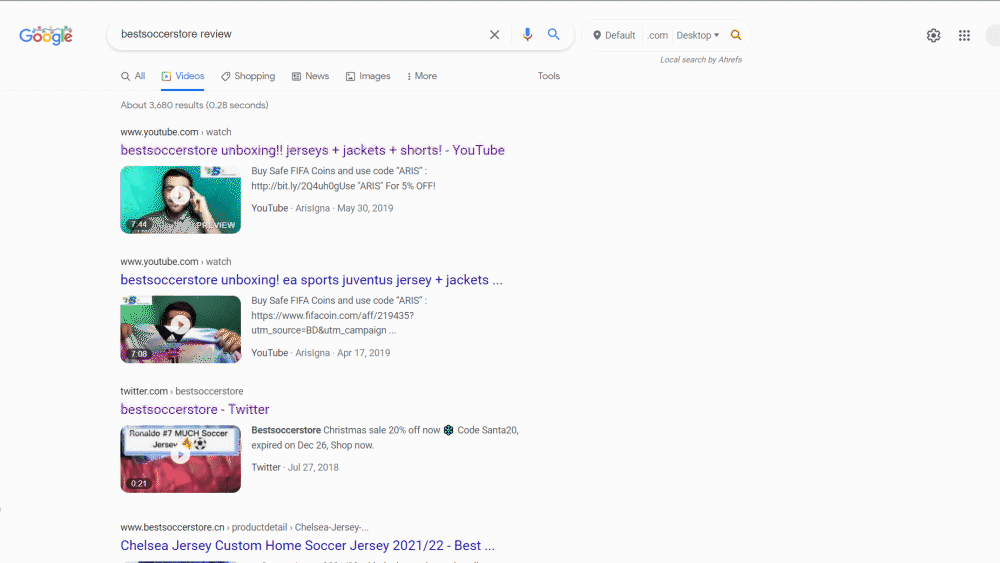The image size is (1000, 563).
Task: Open the Google apps grid icon
Action: tap(964, 36)
